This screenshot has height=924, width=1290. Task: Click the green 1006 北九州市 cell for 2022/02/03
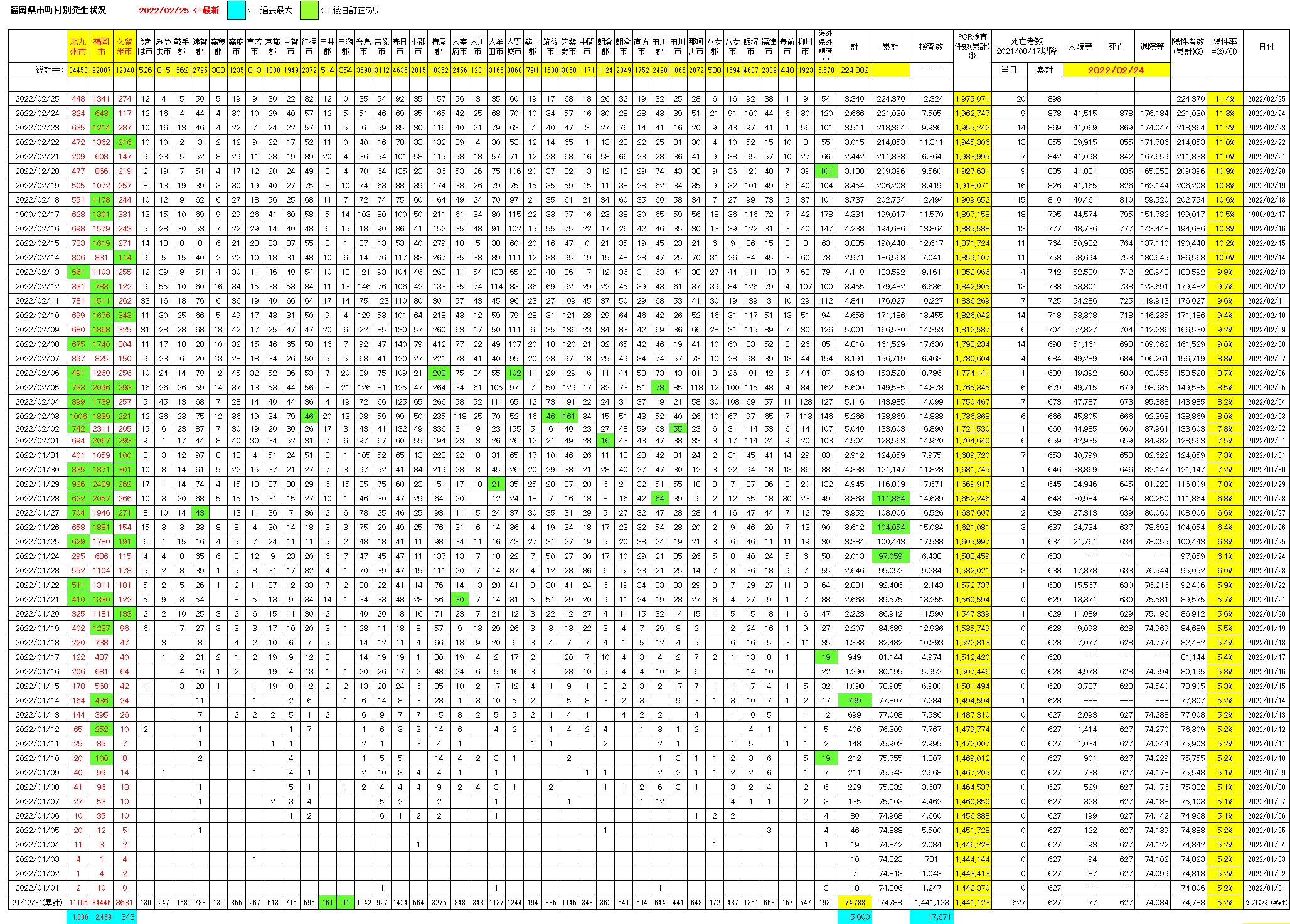(78, 416)
